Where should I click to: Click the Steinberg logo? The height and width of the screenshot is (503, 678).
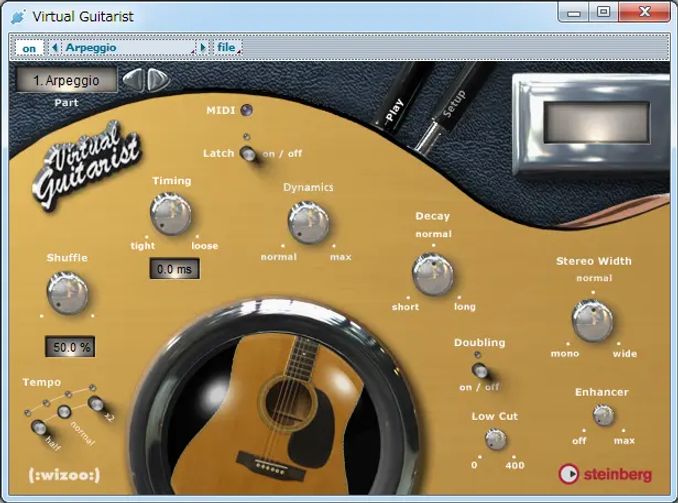tap(605, 472)
